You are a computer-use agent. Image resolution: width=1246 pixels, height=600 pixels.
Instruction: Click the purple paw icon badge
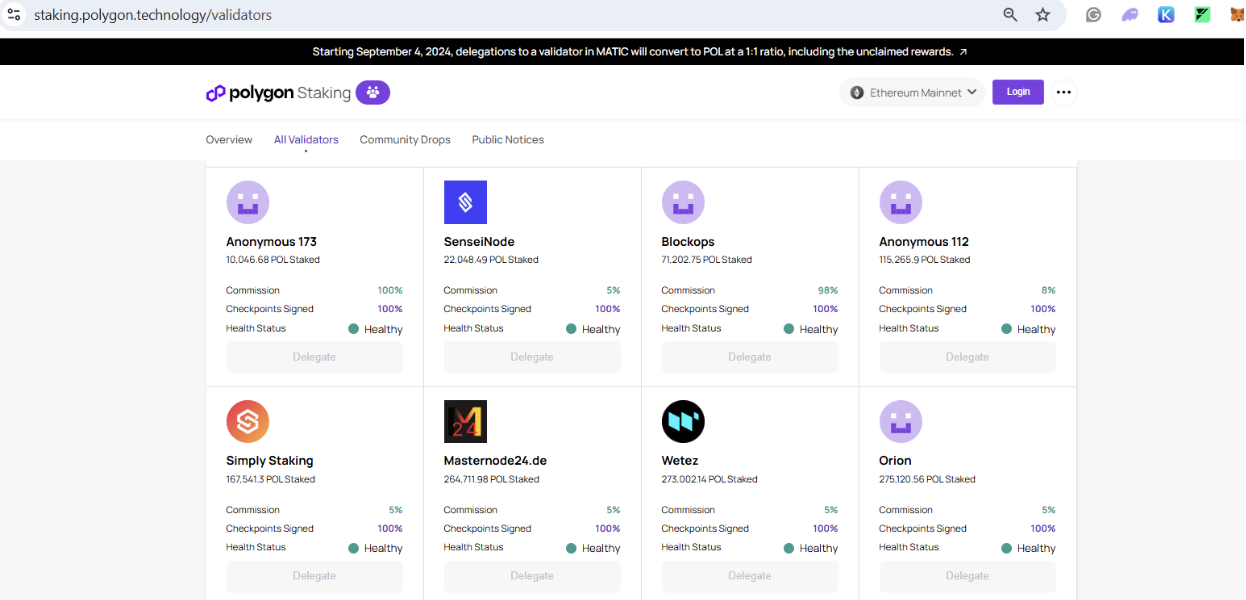point(373,93)
